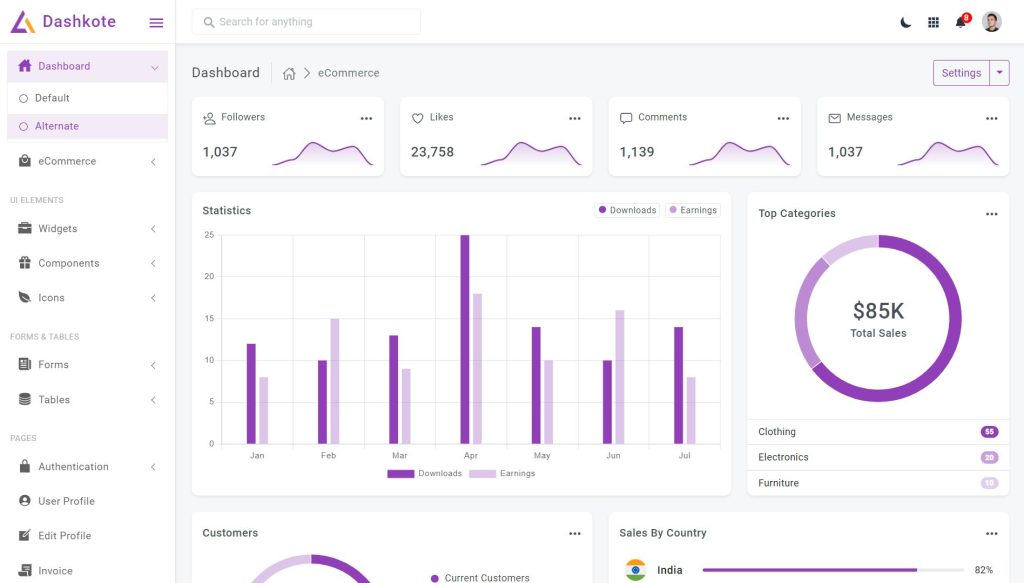Open notifications via the bell icon
The height and width of the screenshot is (583, 1024).
pos(960,21)
